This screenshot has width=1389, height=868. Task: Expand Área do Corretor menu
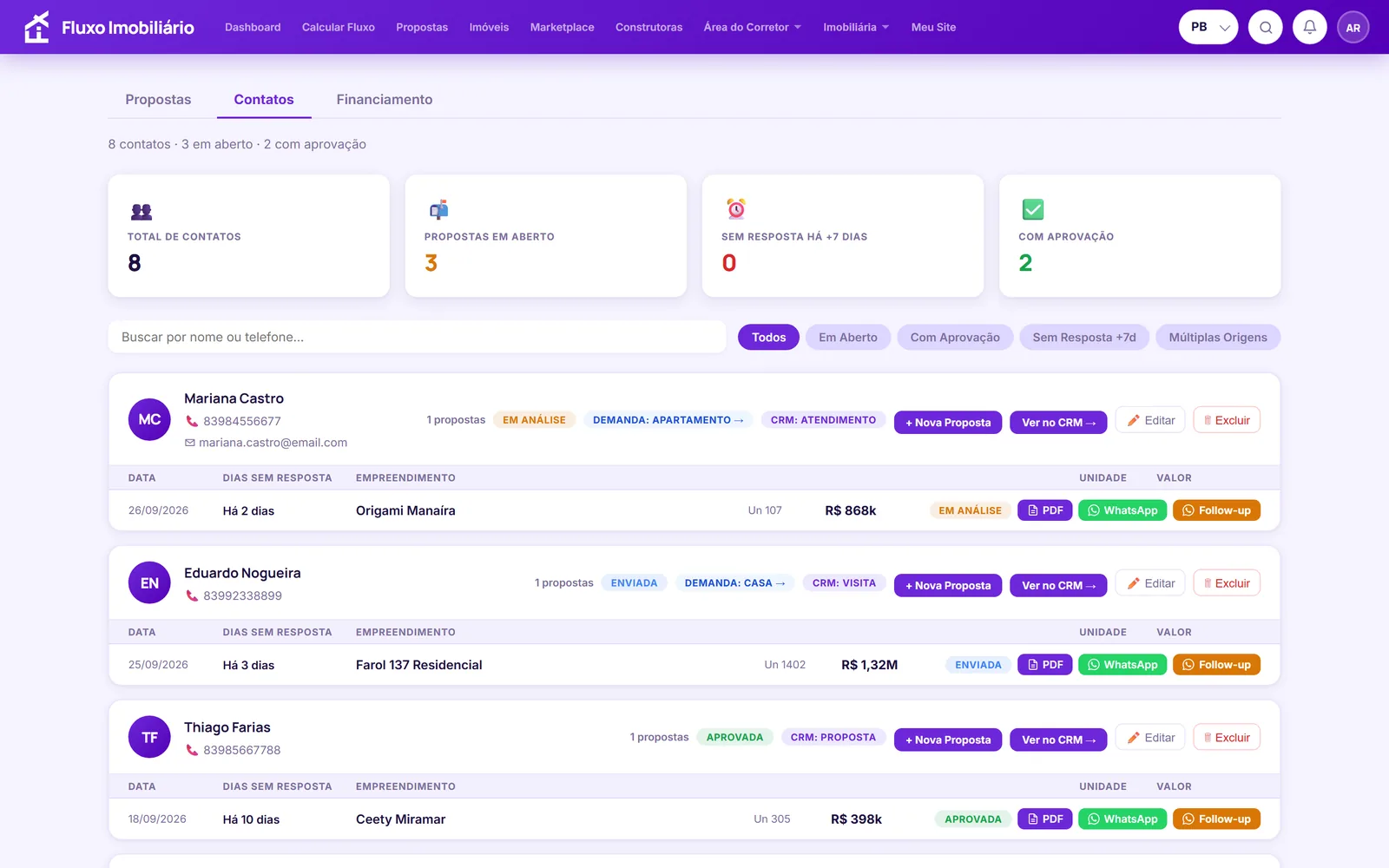pos(752,27)
